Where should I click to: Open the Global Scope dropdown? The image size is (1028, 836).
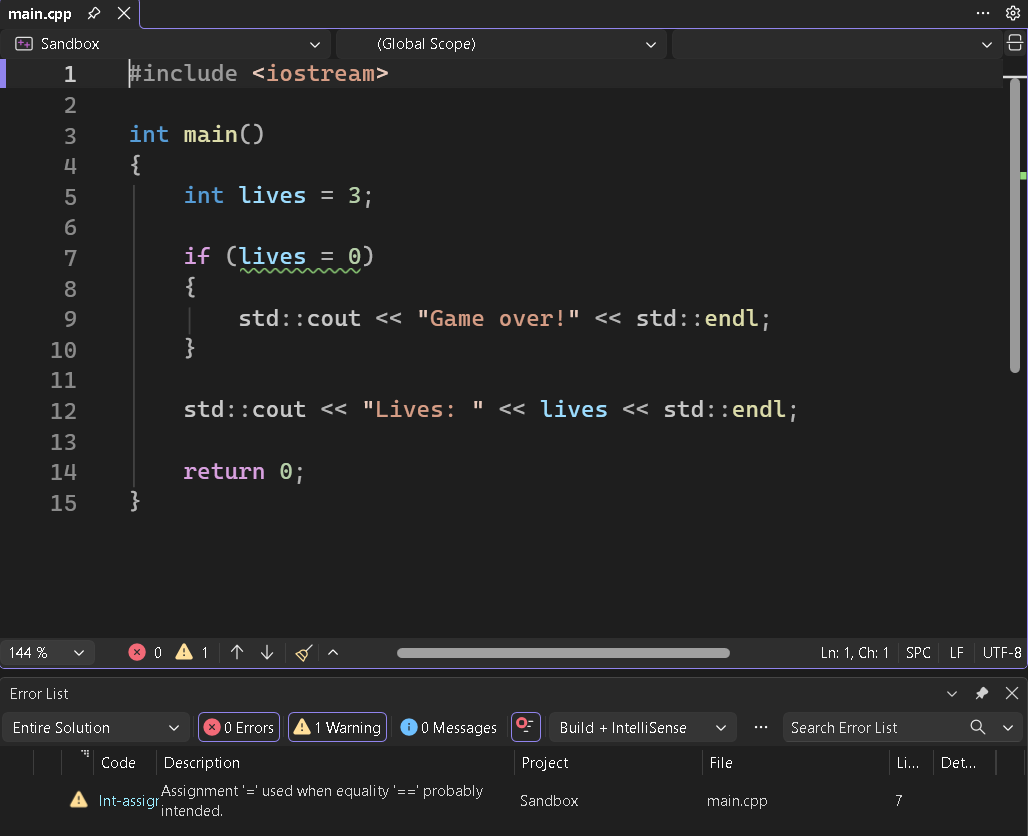click(501, 44)
